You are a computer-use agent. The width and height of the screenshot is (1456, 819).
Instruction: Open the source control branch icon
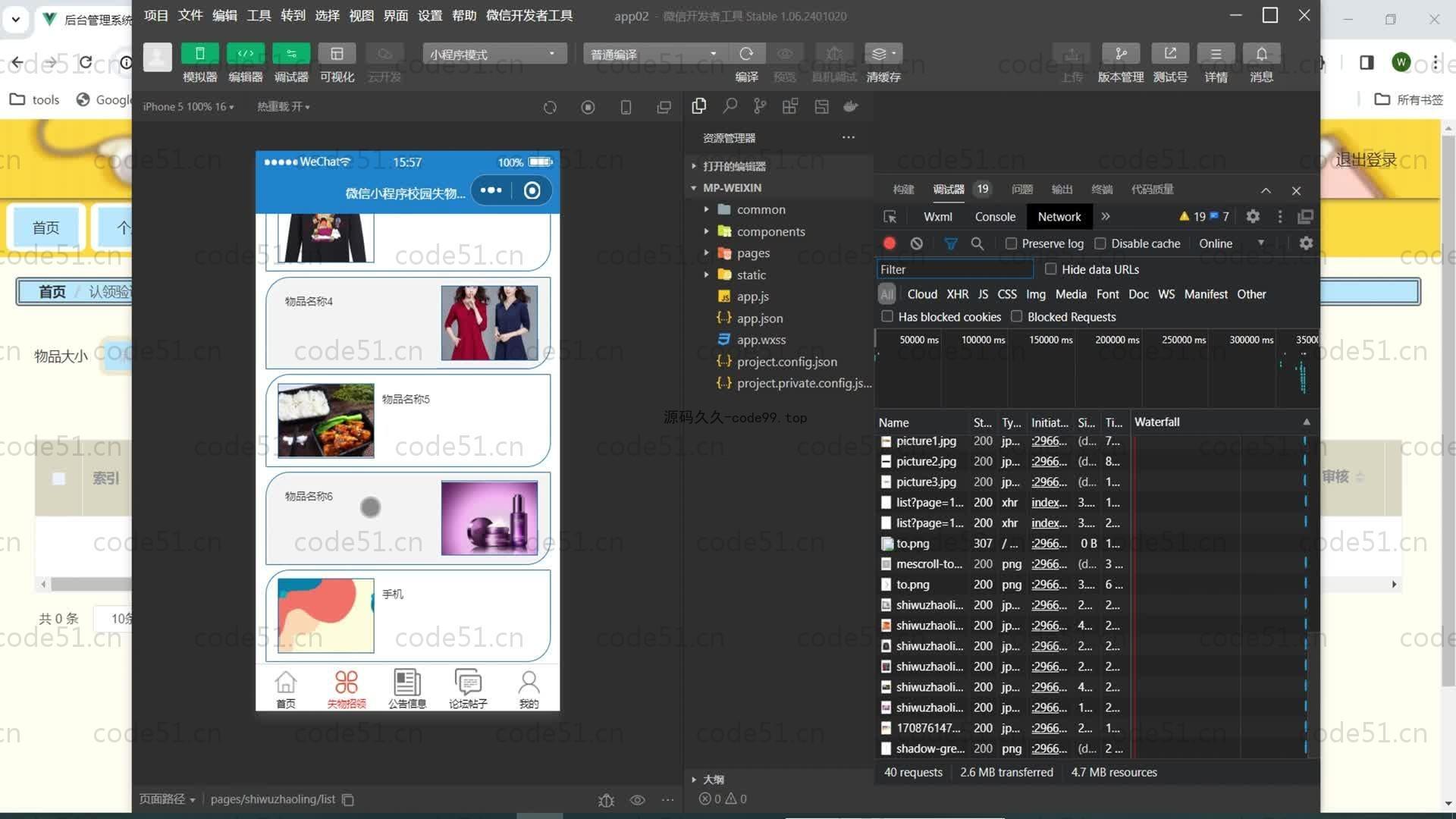coord(760,106)
